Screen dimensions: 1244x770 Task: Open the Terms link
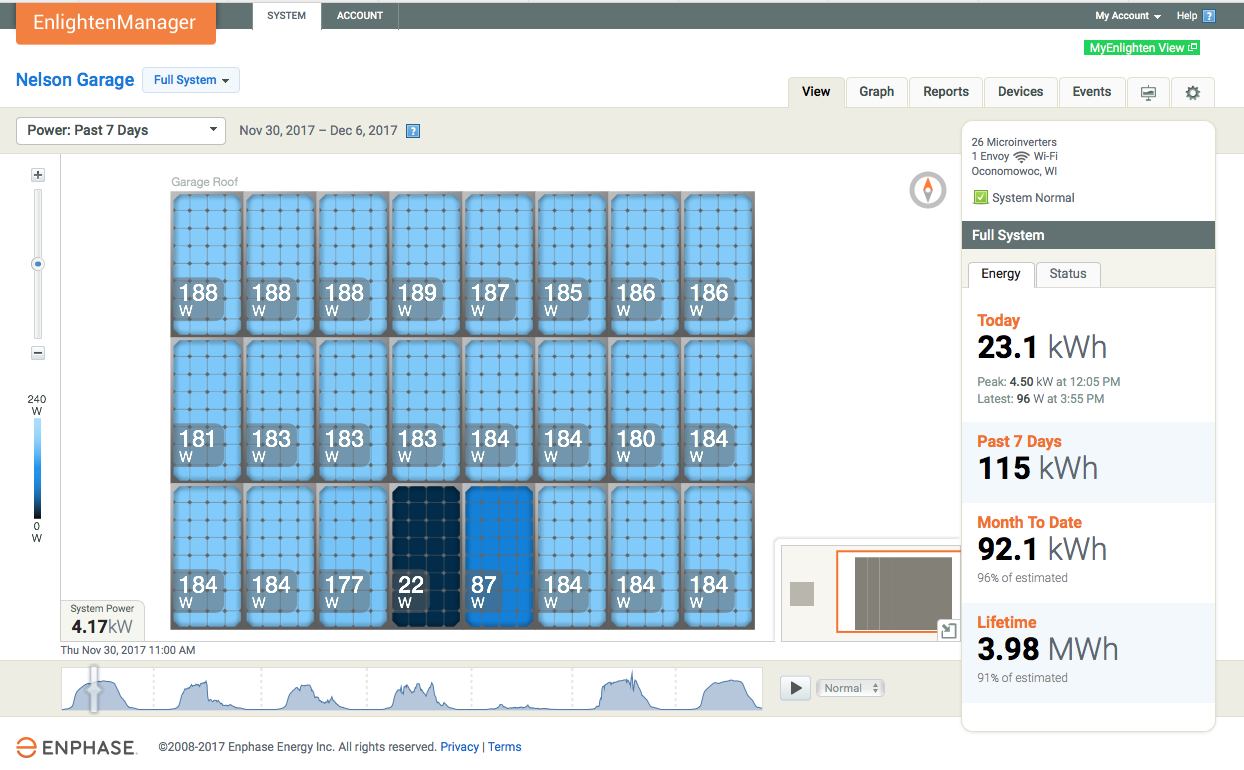505,747
